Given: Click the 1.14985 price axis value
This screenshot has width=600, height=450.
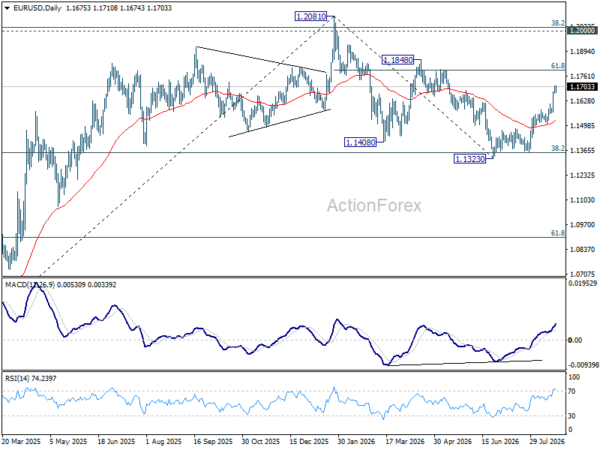Looking at the screenshot, I should [x=582, y=126].
